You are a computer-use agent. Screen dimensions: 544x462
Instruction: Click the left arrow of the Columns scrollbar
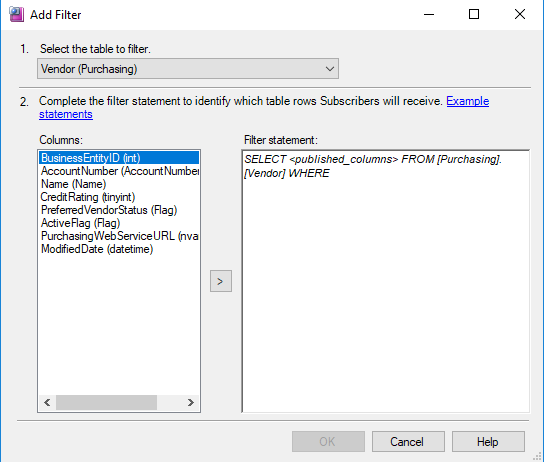(48, 402)
